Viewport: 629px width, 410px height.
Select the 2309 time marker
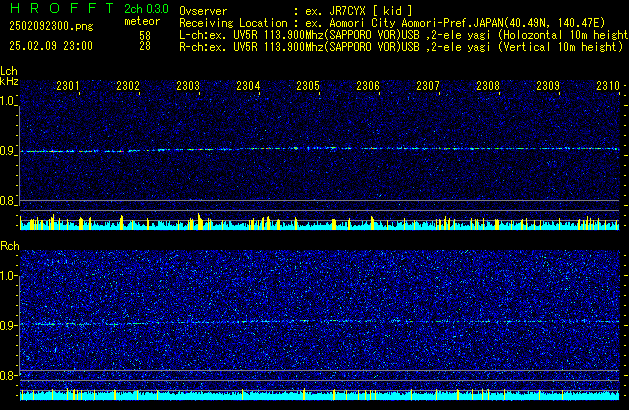[x=548, y=86]
